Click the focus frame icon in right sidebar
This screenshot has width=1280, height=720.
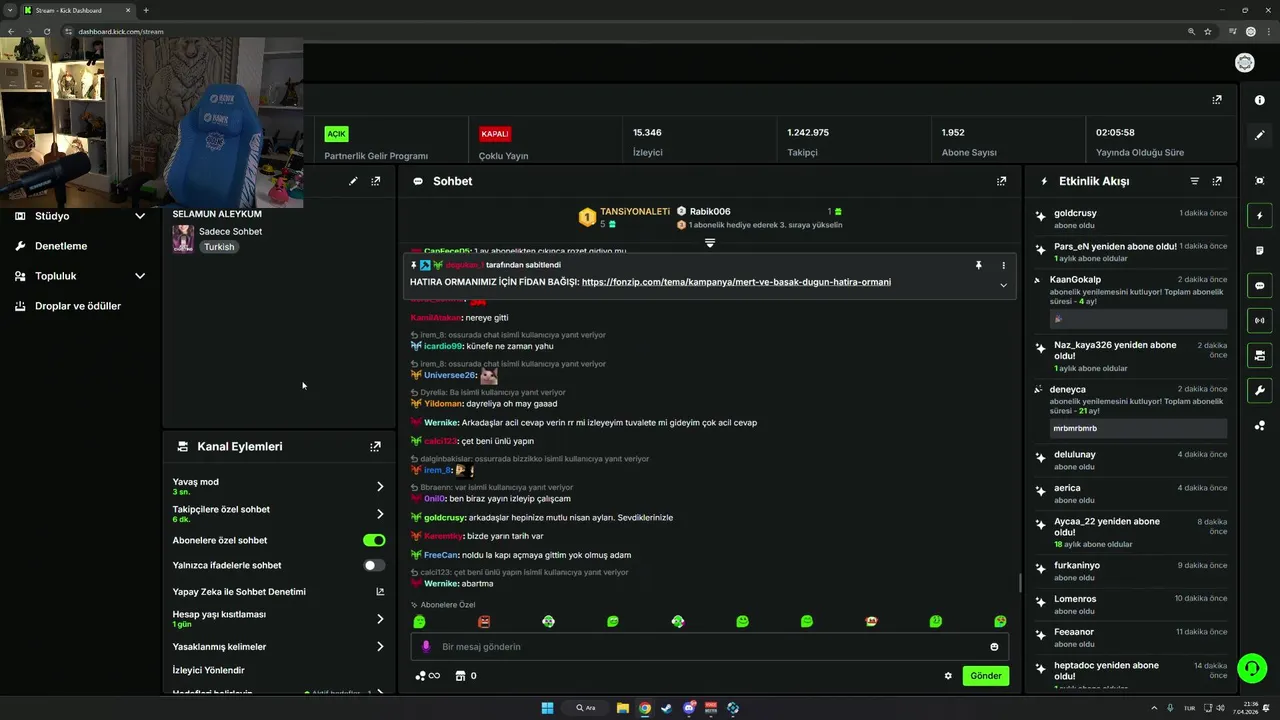[1259, 180]
